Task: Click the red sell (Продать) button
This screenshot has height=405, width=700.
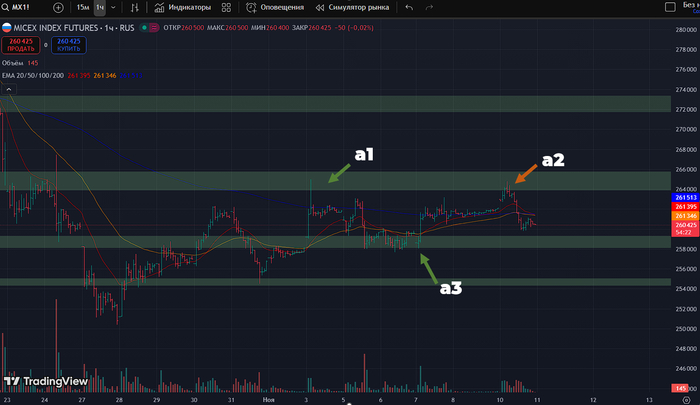Action: (19, 44)
